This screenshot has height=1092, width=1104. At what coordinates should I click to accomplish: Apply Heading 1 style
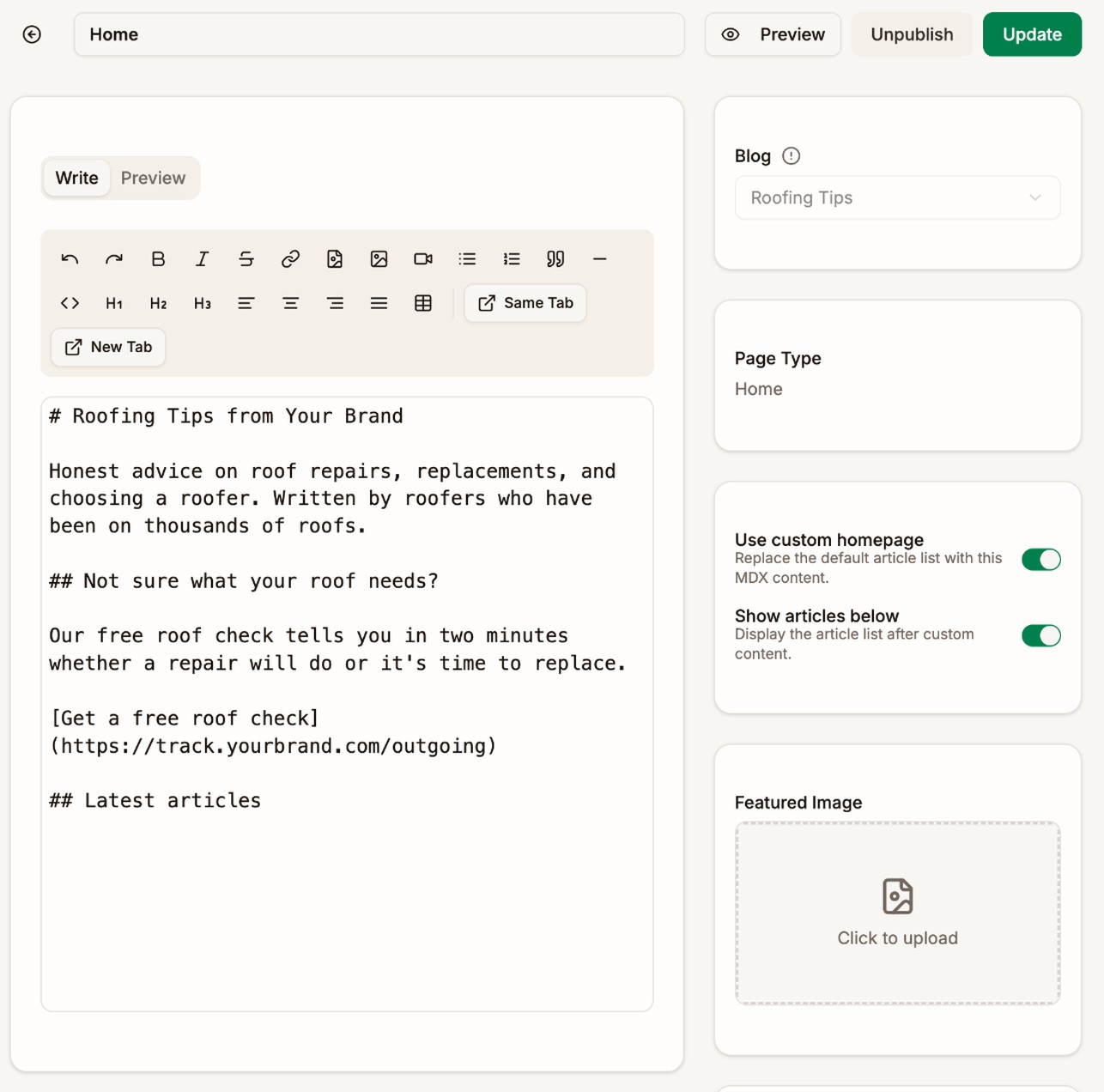[114, 303]
